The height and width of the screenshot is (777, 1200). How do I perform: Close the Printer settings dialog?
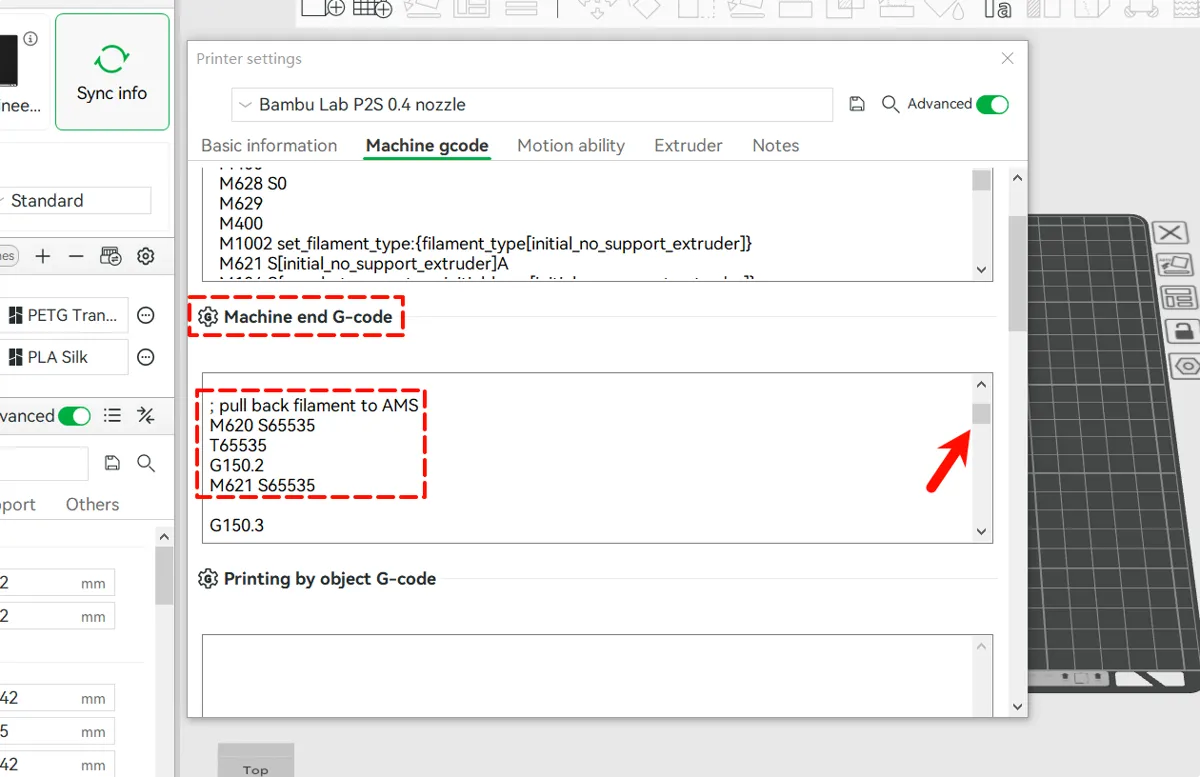[x=1008, y=59]
